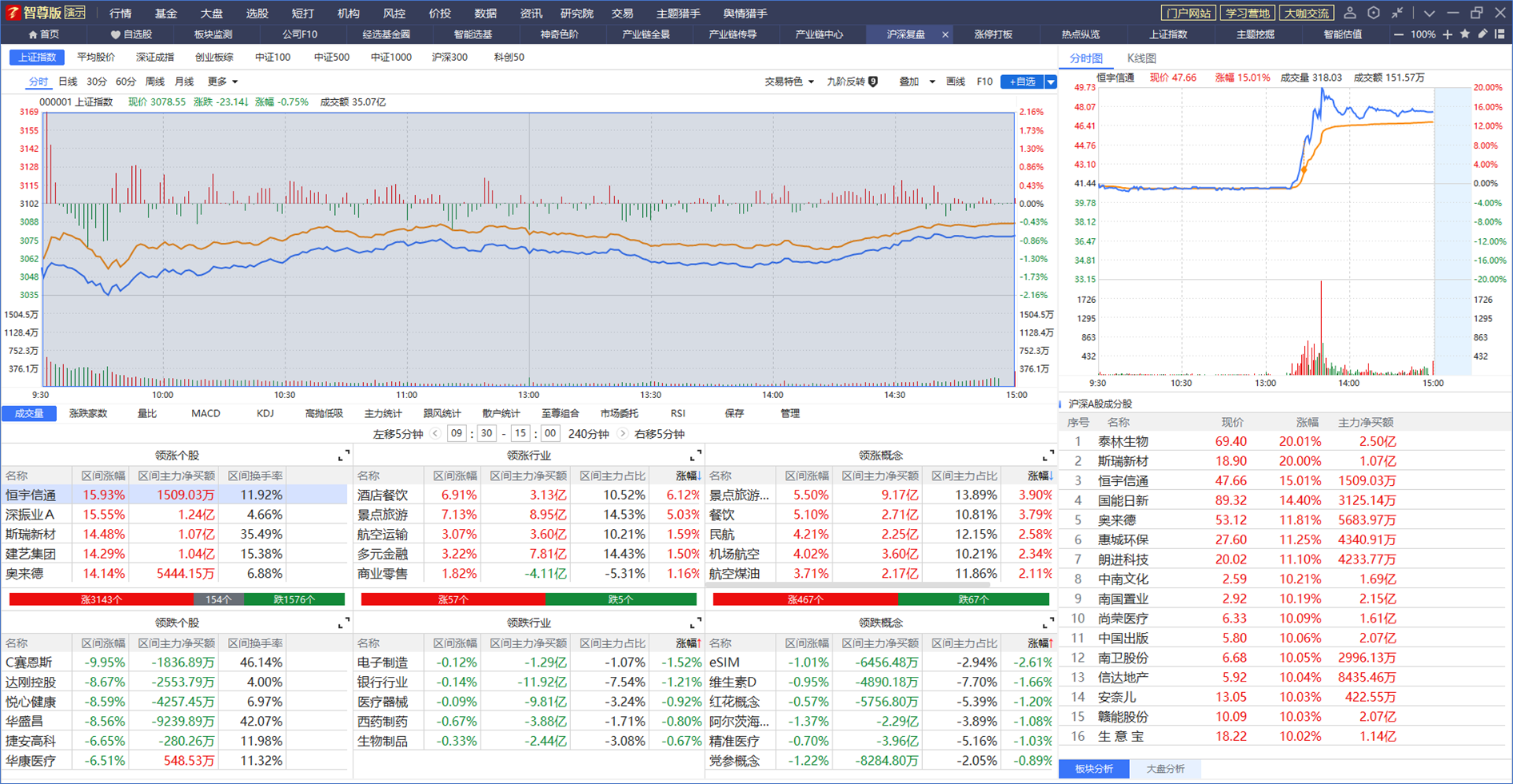This screenshot has height=784, width=1513.
Task: Click the start hour field 09
Action: [x=457, y=434]
